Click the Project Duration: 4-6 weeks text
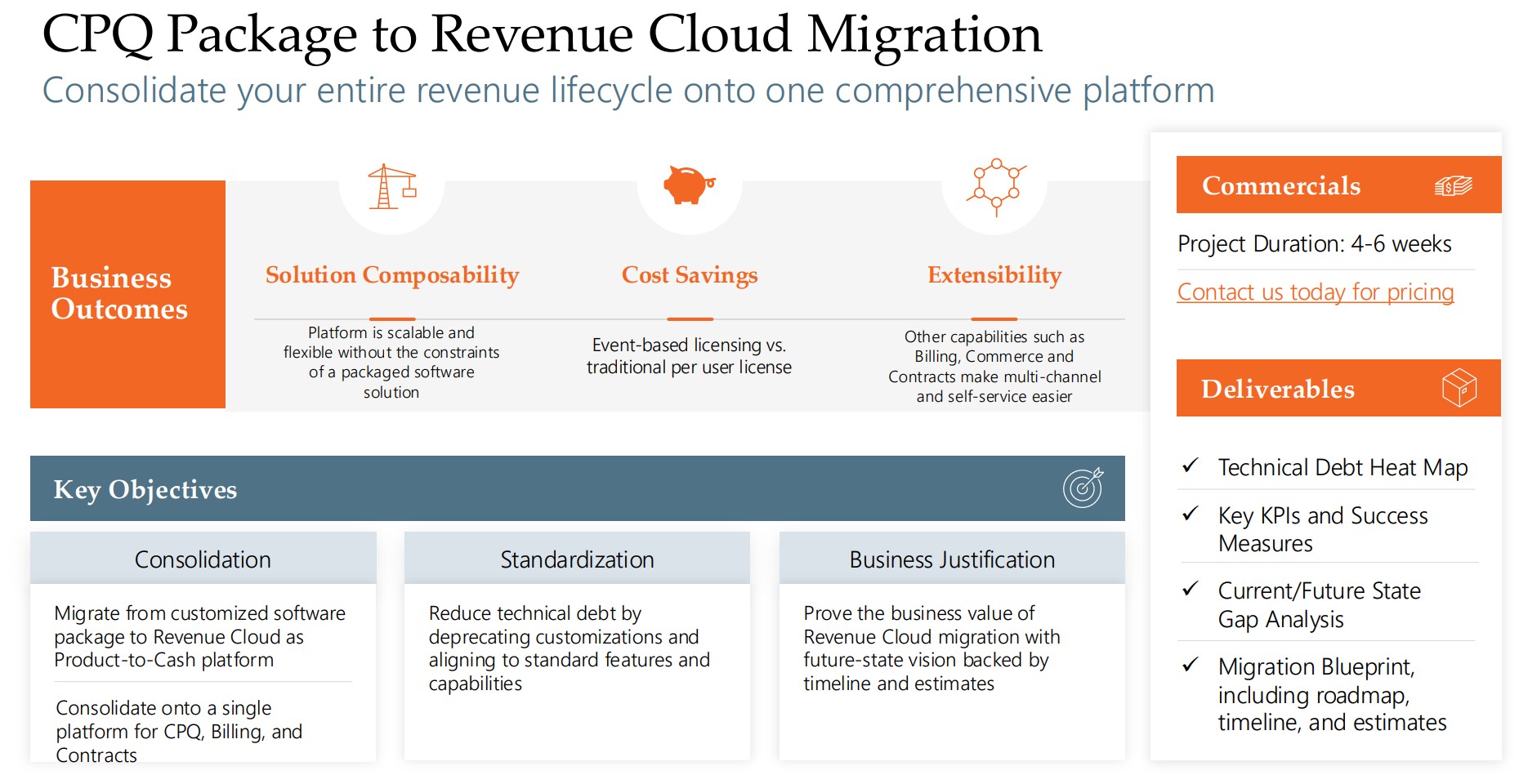 1314,244
